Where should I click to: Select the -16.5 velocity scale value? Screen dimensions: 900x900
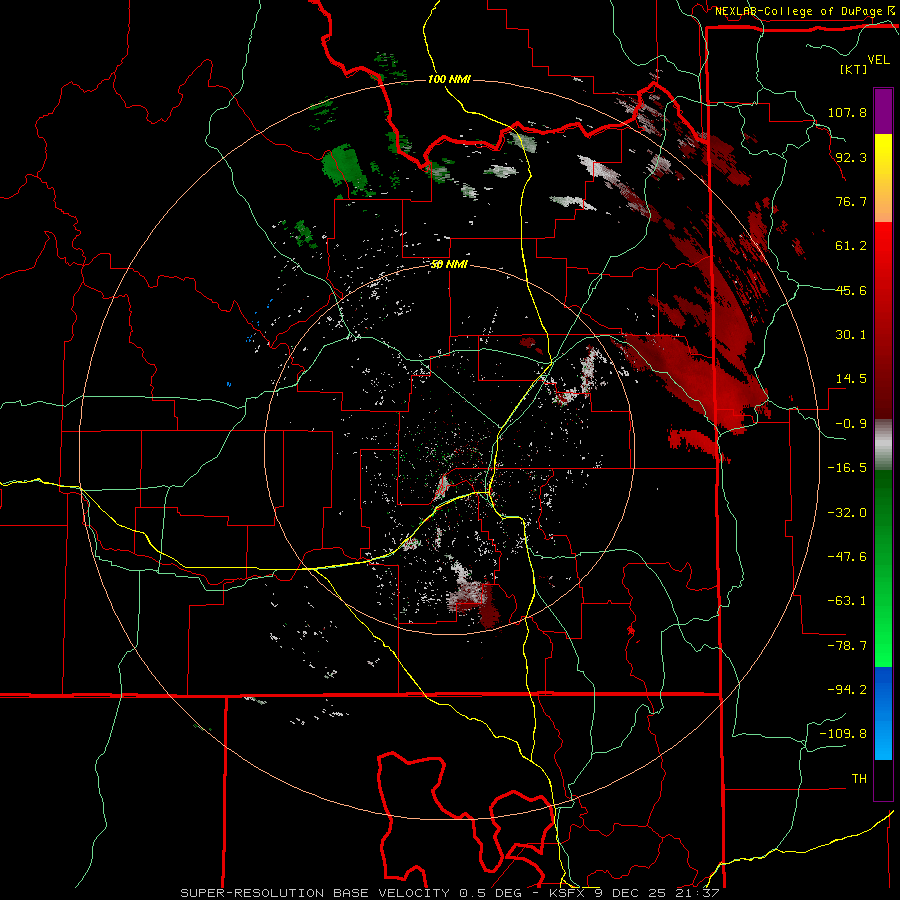[847, 467]
